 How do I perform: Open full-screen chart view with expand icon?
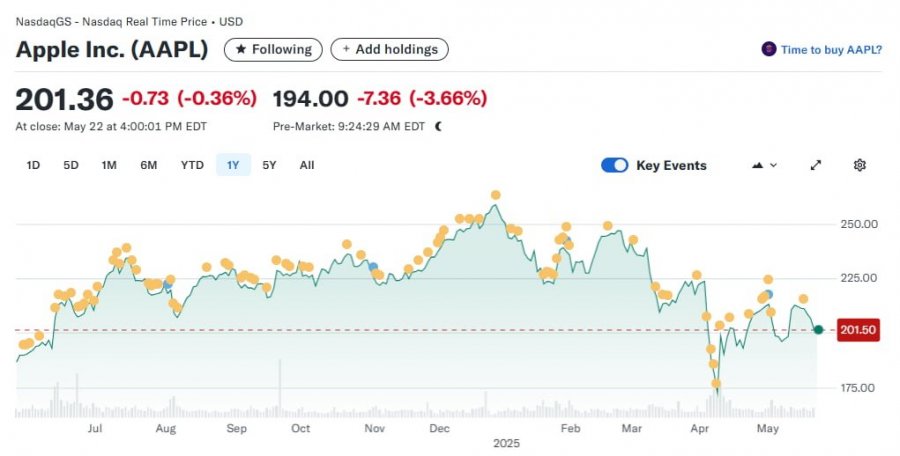click(816, 165)
